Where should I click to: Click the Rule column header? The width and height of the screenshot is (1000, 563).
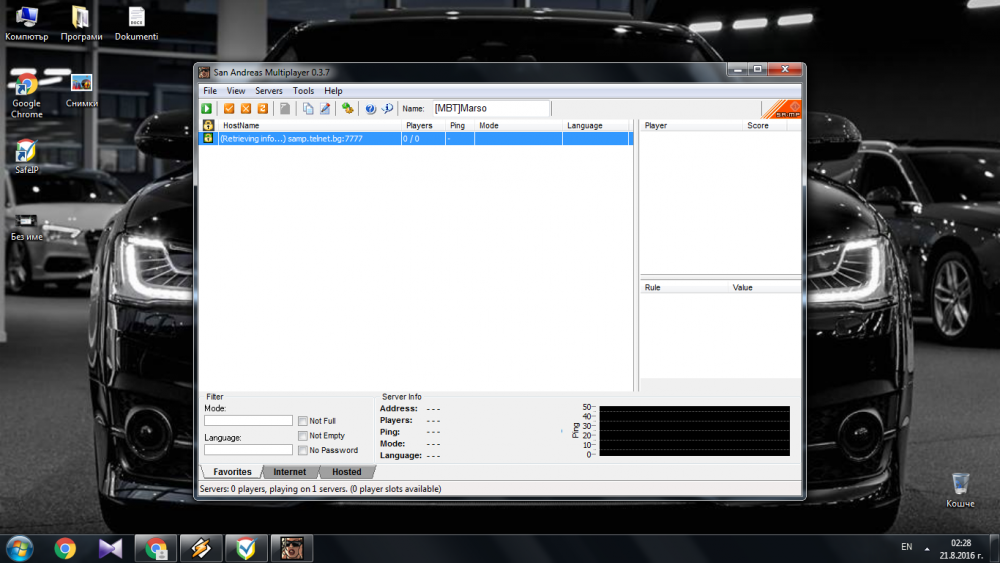click(684, 288)
